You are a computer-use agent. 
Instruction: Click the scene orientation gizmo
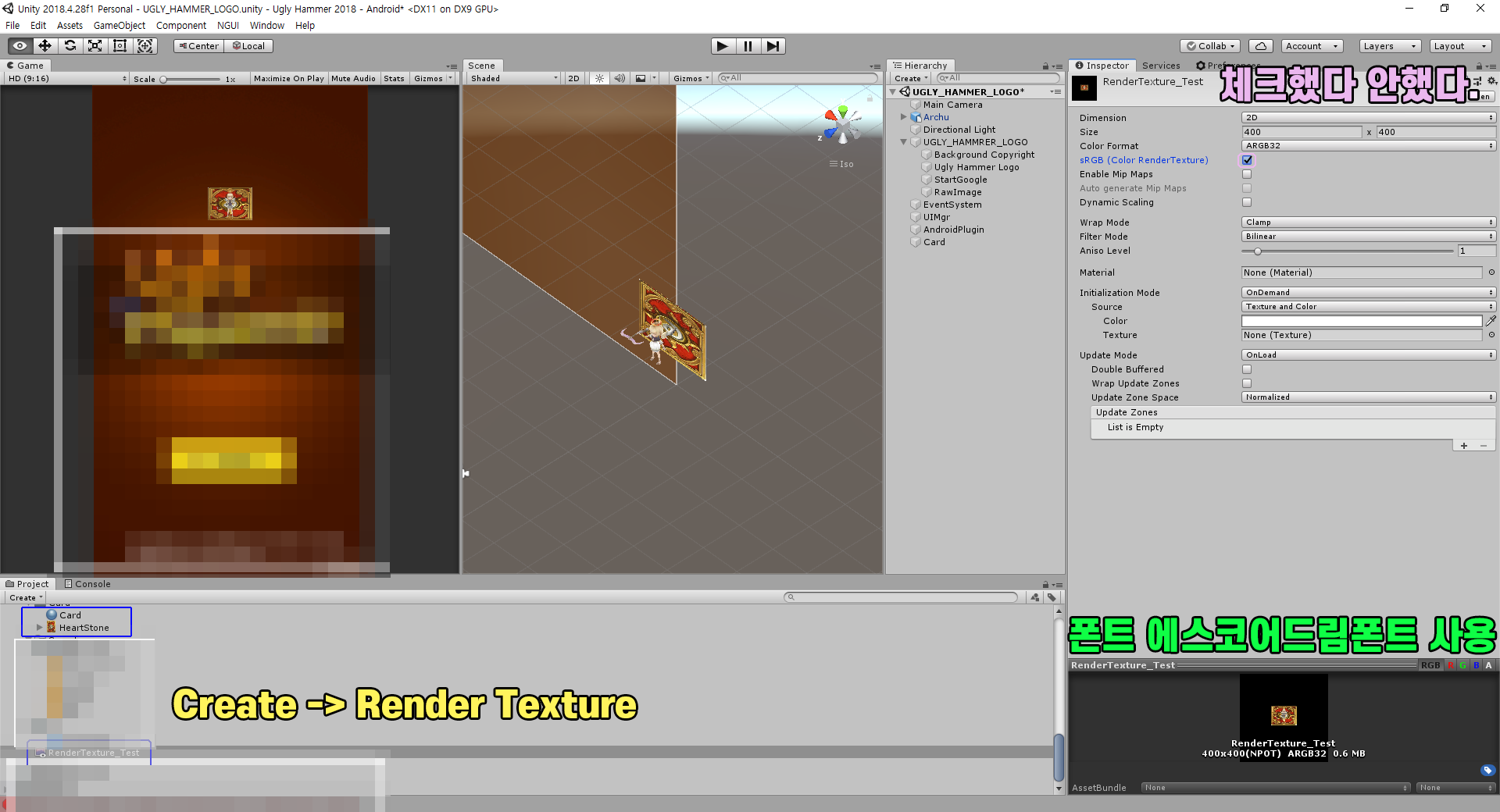coord(842,125)
